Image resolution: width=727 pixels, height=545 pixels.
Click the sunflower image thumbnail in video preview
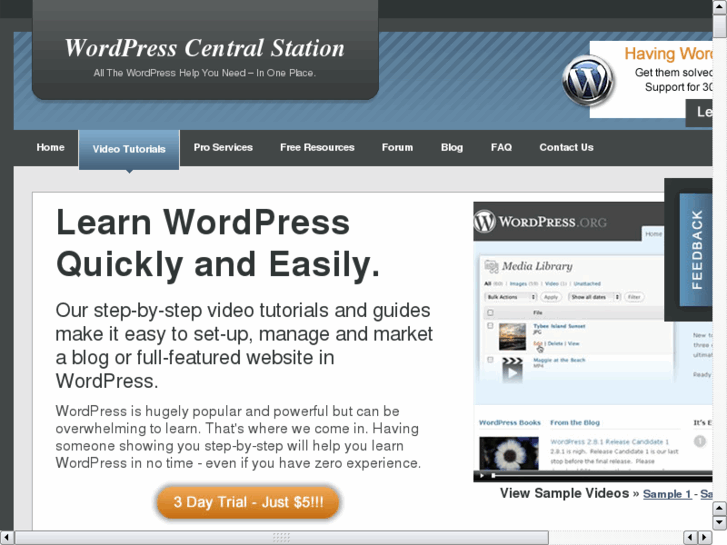[509, 453]
